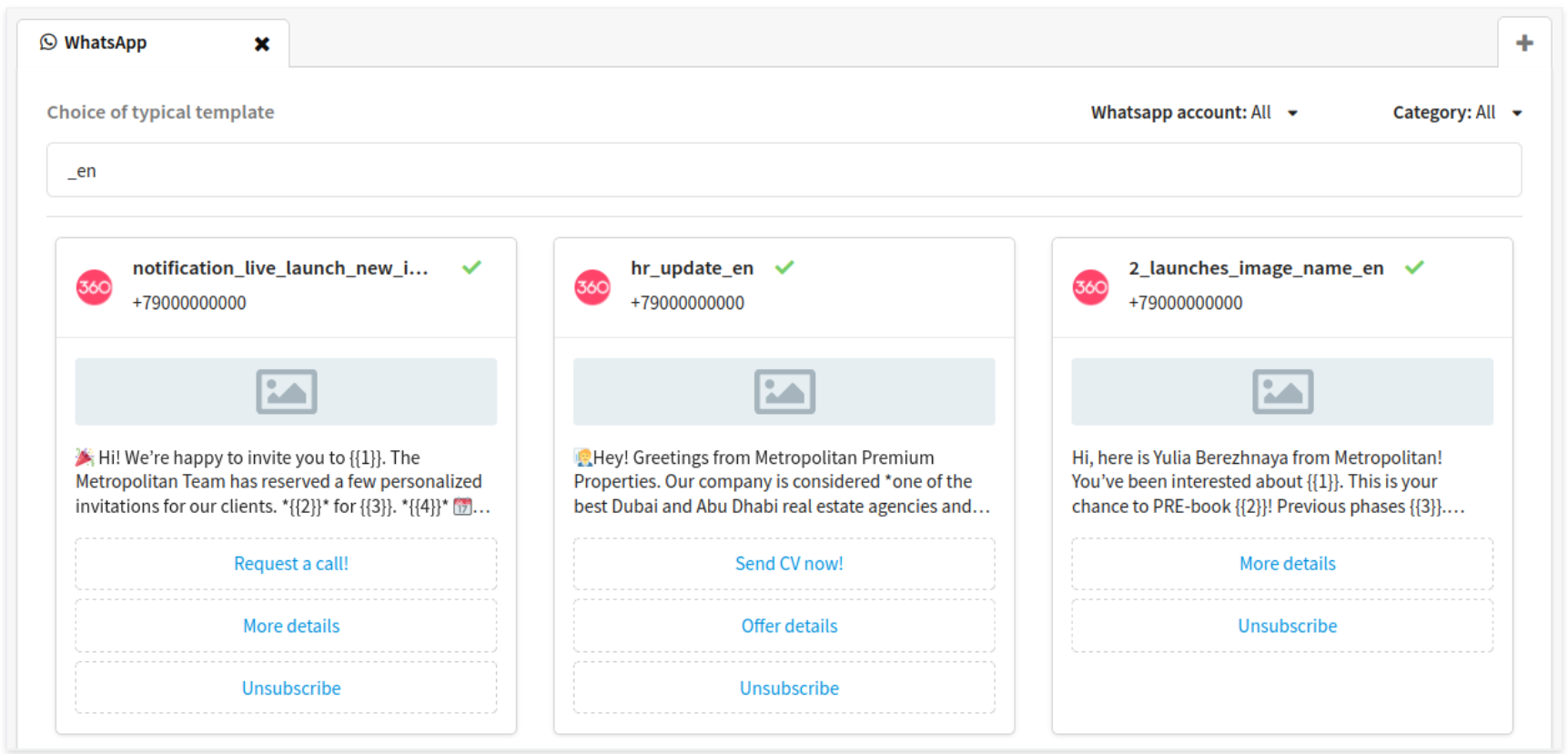Click green checkmark next to hr_update_en
Image resolution: width=1568 pixels, height=754 pixels.
pos(784,267)
